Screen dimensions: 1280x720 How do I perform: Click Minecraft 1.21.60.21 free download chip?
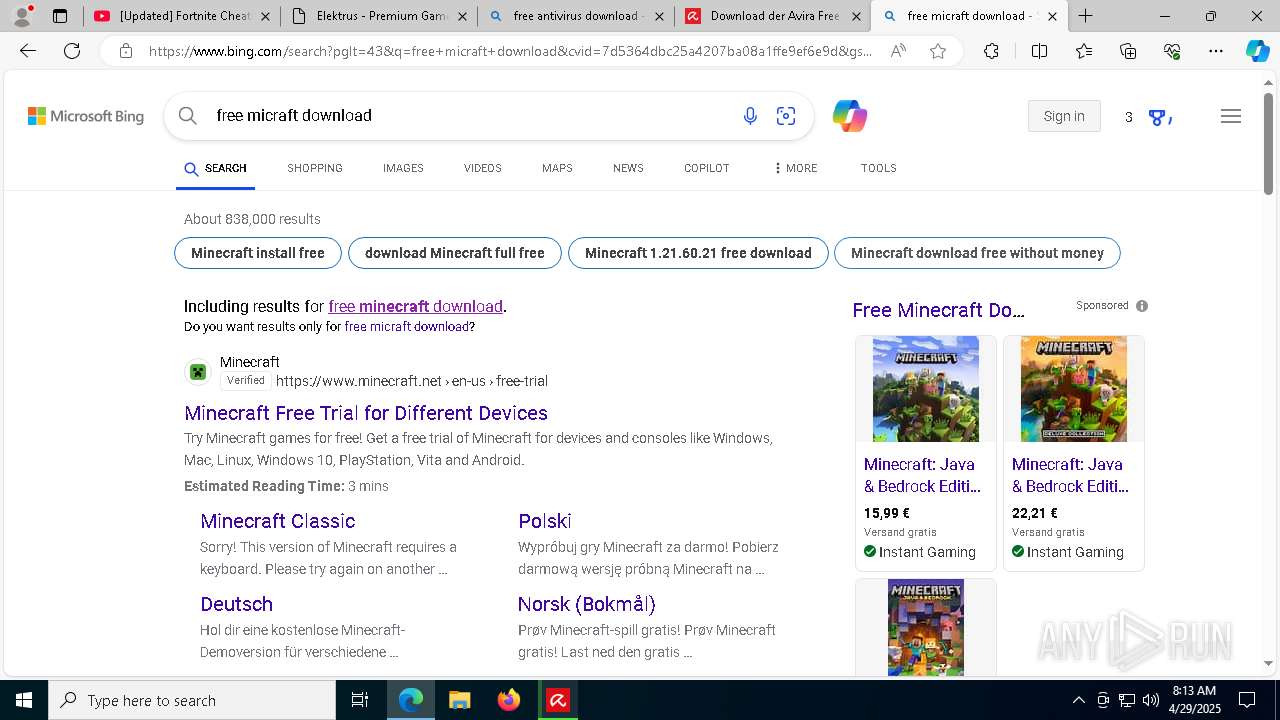click(x=698, y=253)
